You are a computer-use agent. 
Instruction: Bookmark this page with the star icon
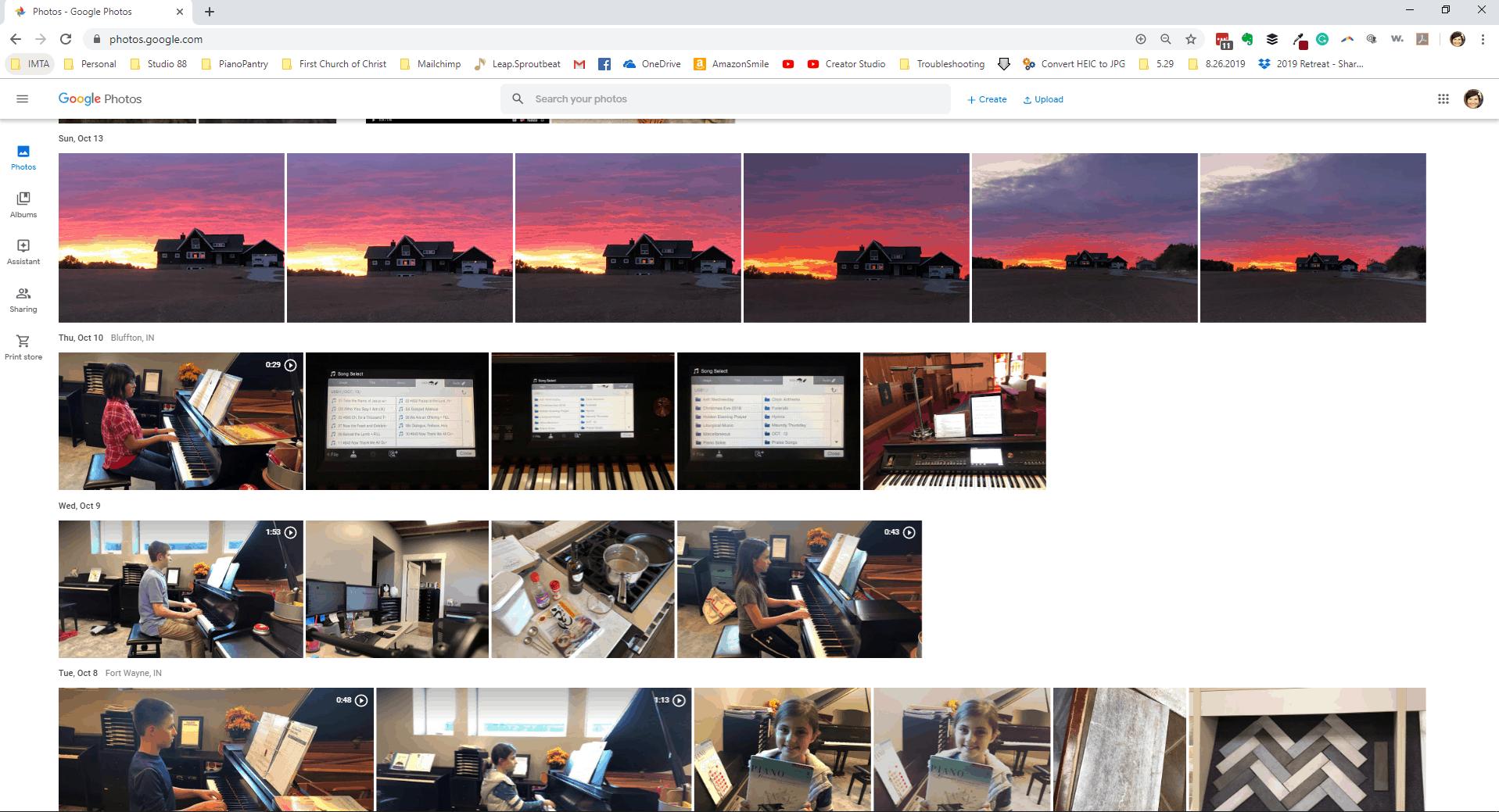1191,39
